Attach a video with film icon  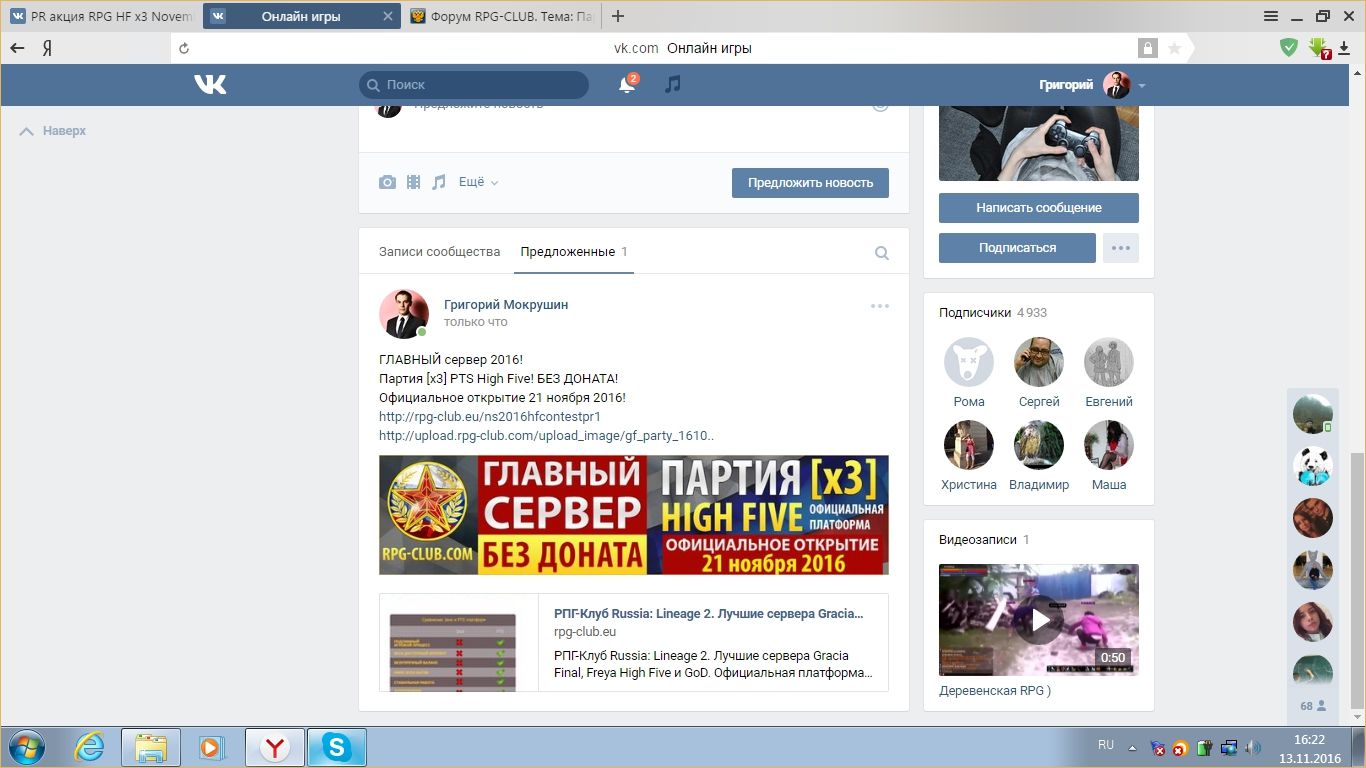413,182
